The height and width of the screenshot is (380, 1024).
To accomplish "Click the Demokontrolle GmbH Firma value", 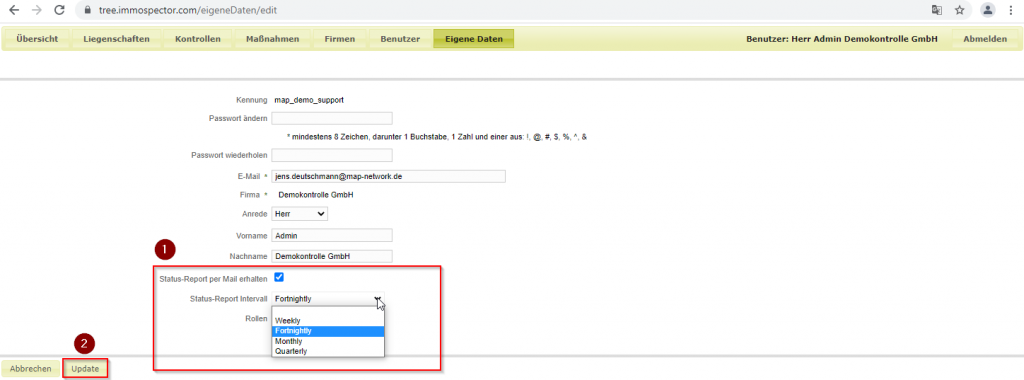I will point(316,195).
